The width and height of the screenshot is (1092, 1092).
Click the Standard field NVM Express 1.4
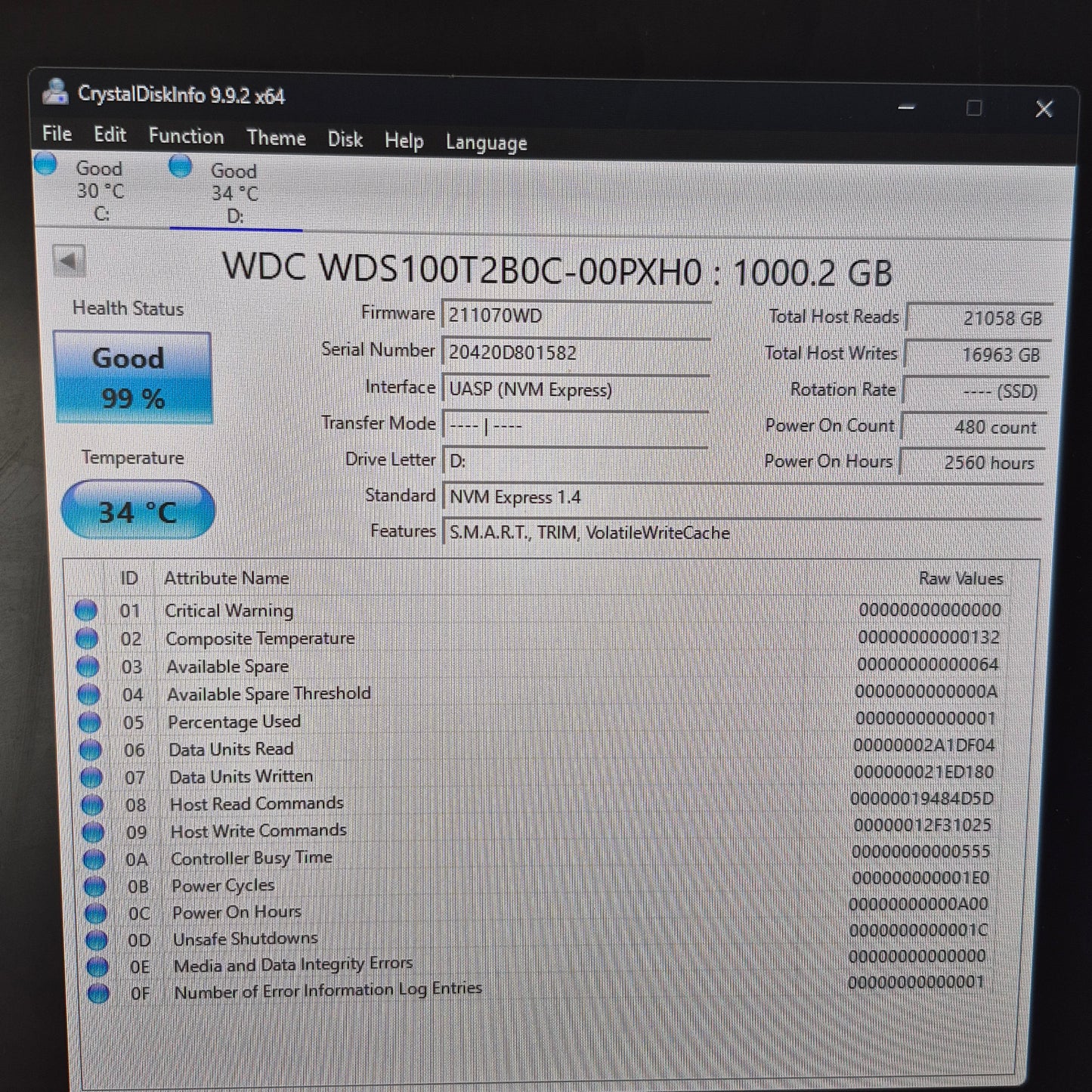coord(744,497)
